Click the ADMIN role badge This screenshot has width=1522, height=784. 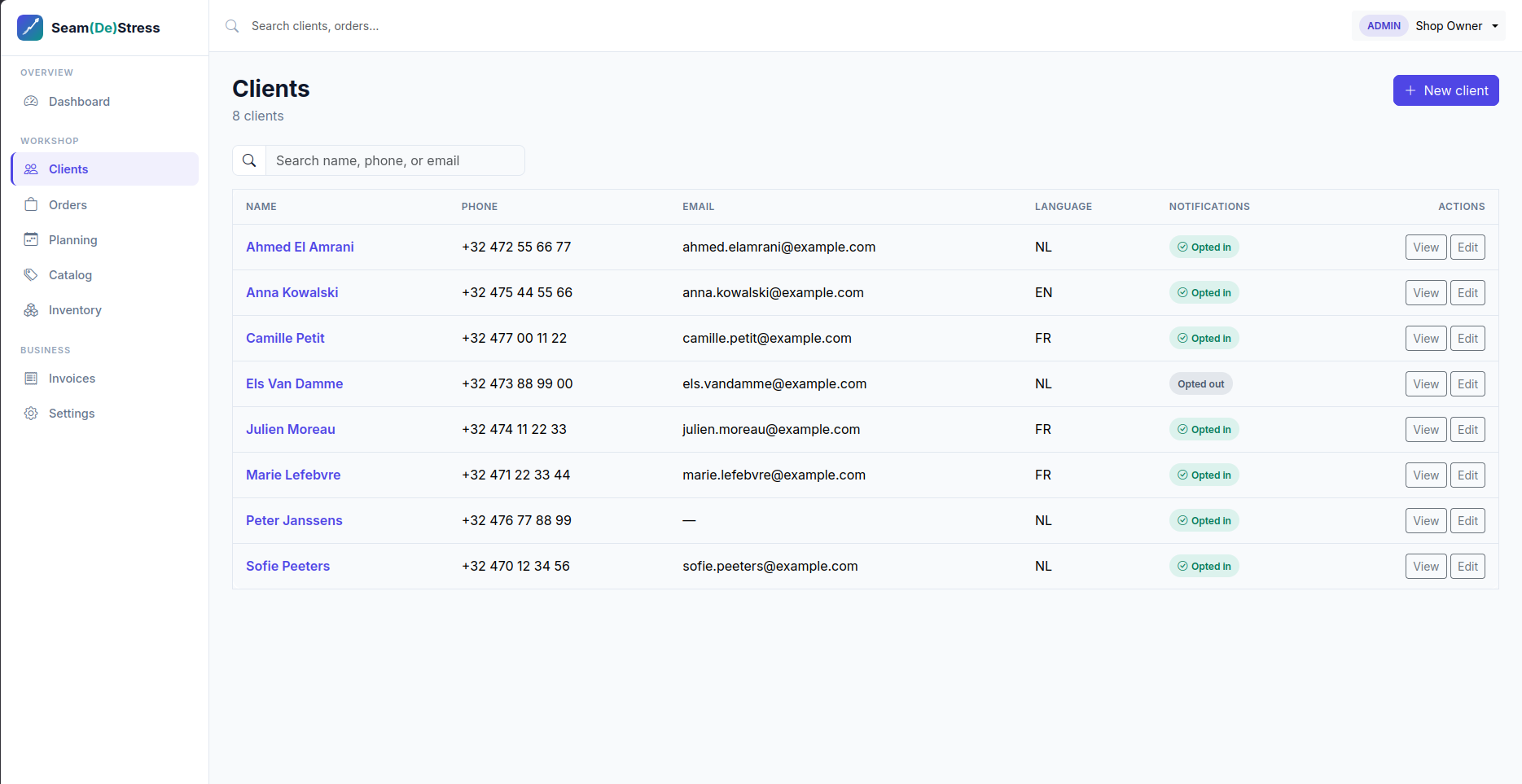(x=1384, y=26)
